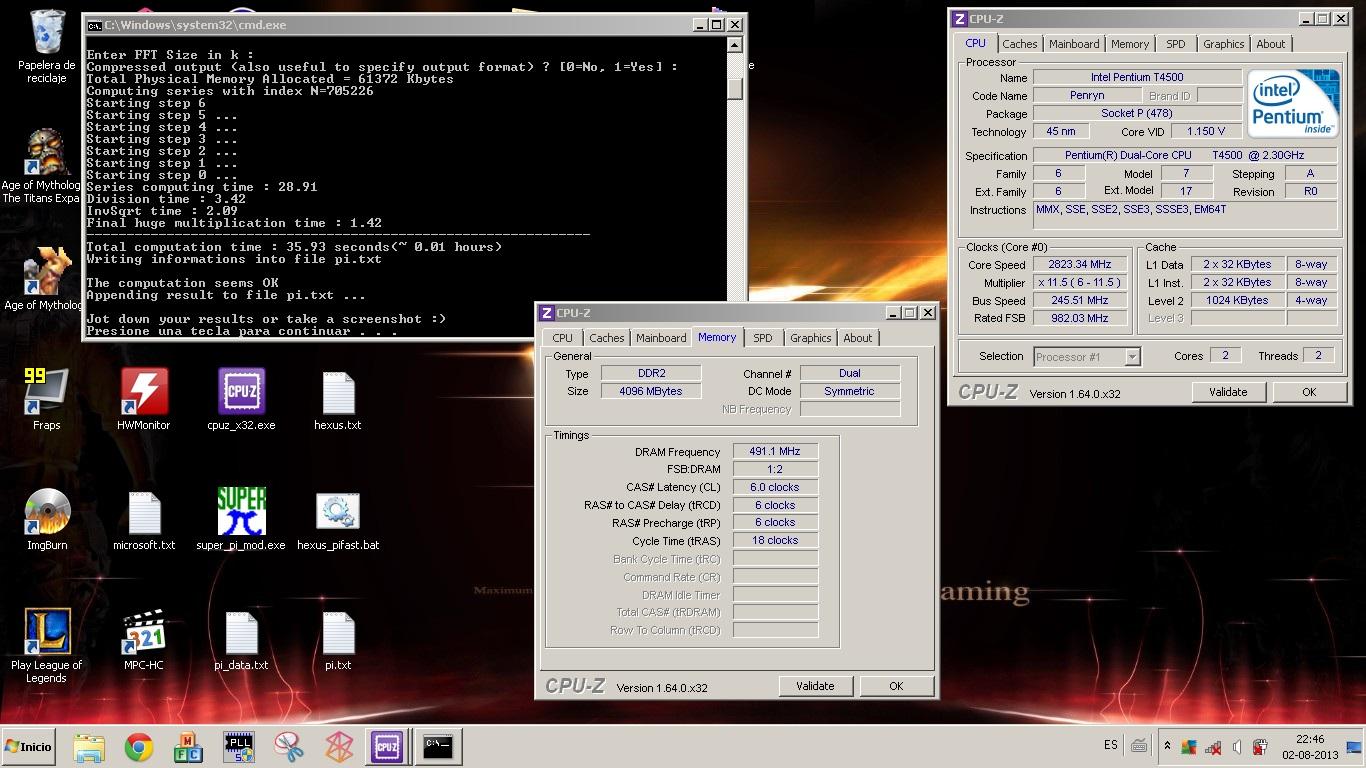Click the volume speaker tray icon

tap(1237, 747)
